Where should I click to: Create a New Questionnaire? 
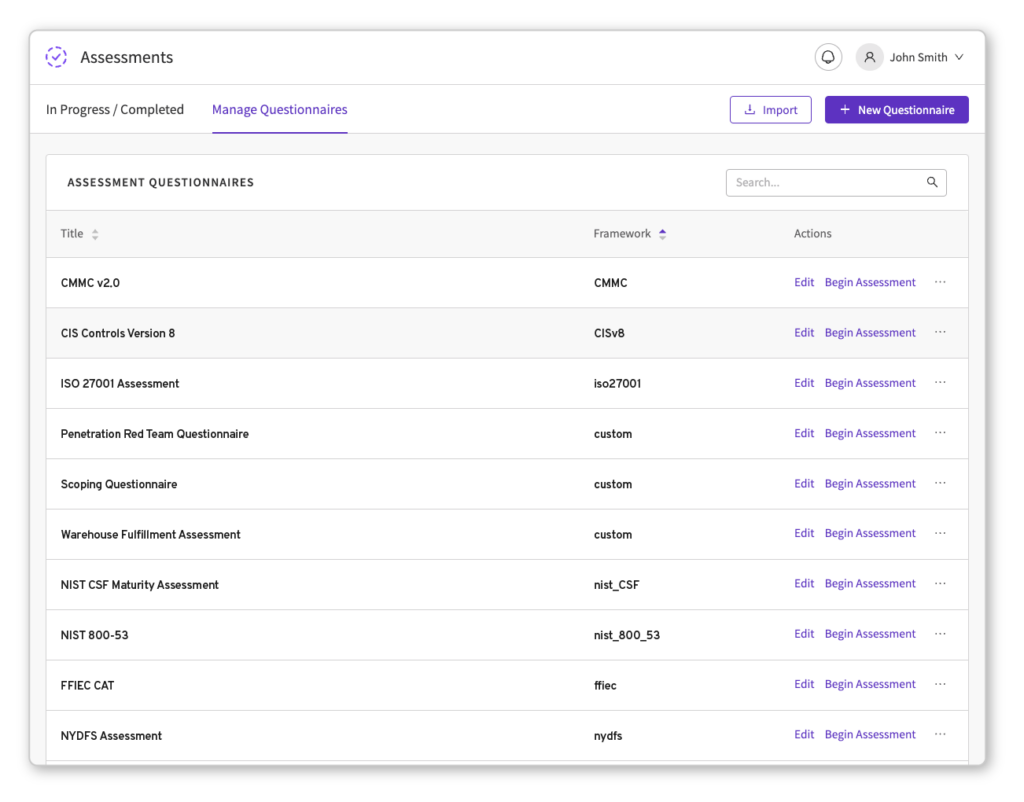click(x=896, y=110)
